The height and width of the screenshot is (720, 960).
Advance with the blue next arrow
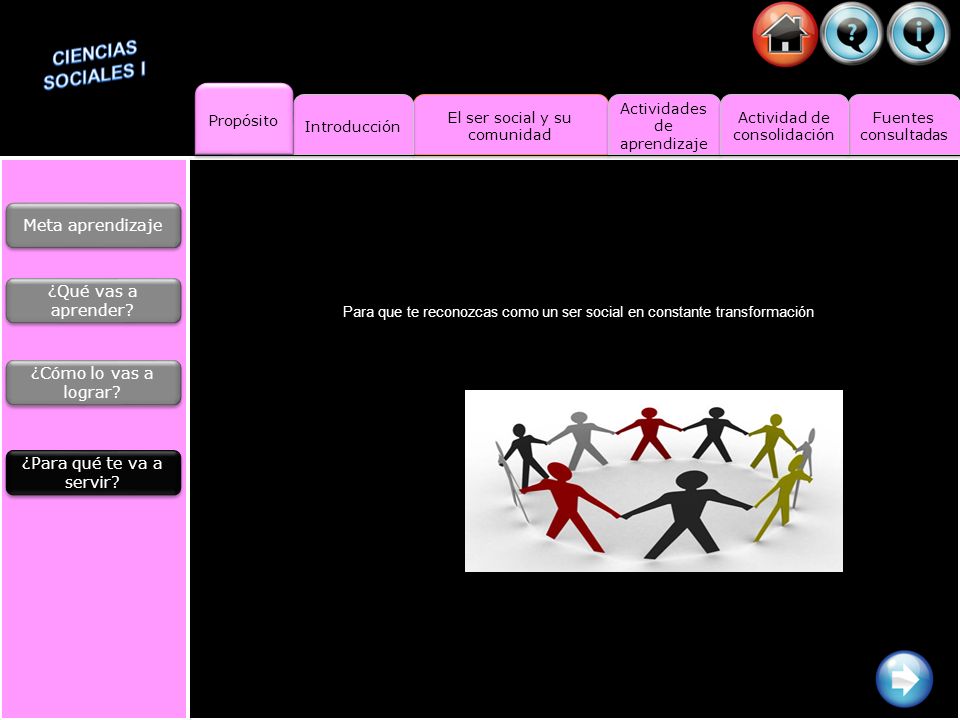pyautogui.click(x=904, y=679)
